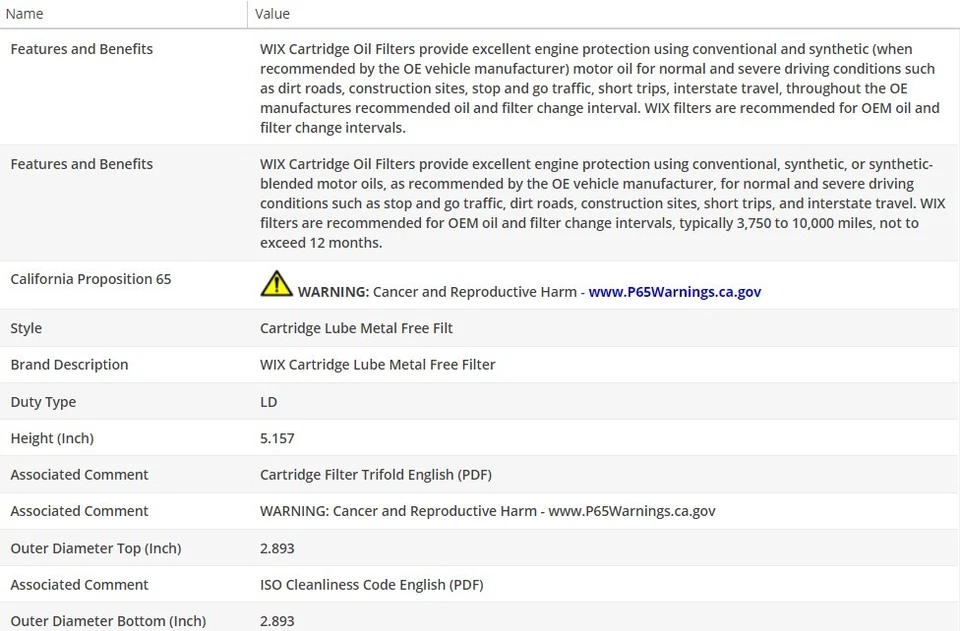Select the 2.893 value for Outer Diameter Bottom
This screenshot has height=631, width=960.
[x=277, y=621]
